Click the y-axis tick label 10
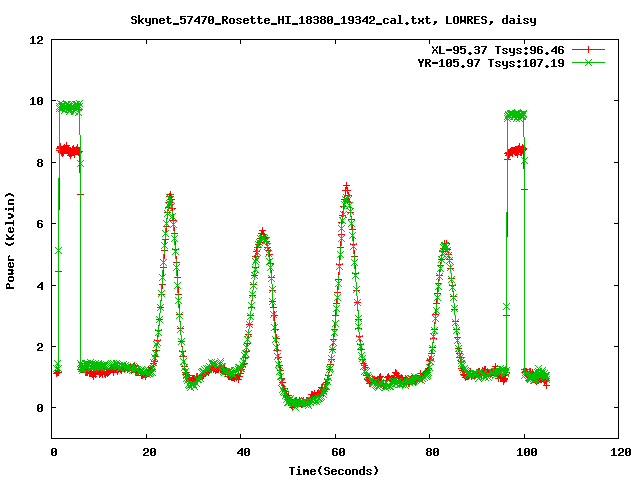640x480 pixels. (x=37, y=101)
